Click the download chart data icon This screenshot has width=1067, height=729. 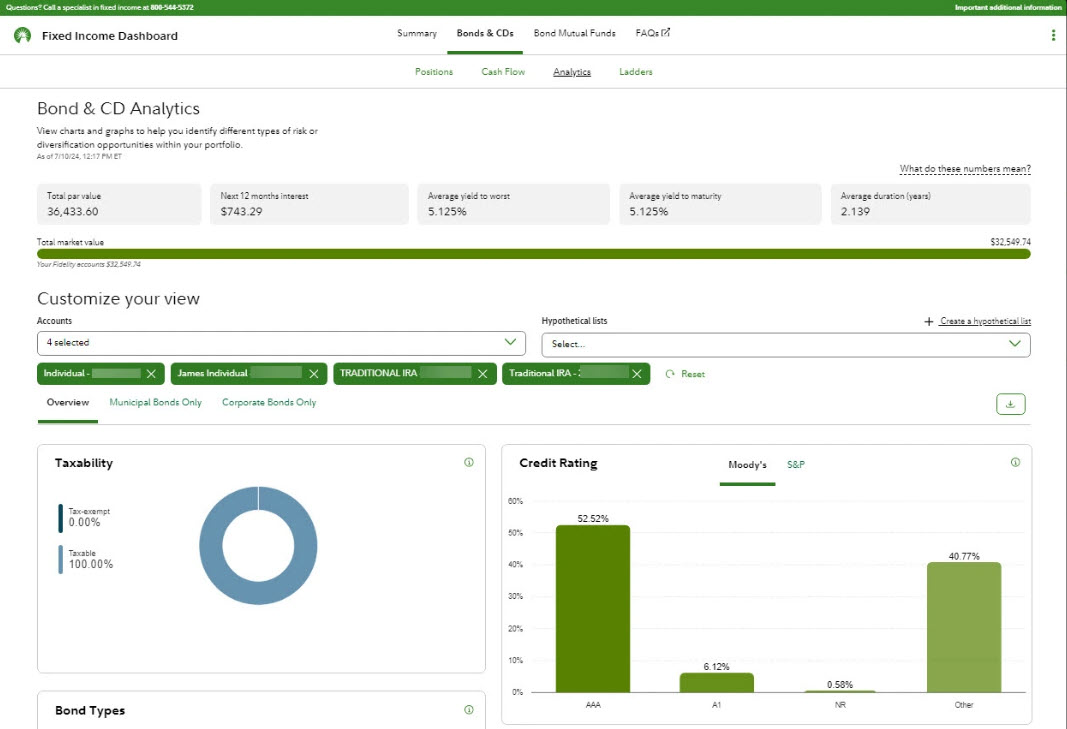[1010, 404]
